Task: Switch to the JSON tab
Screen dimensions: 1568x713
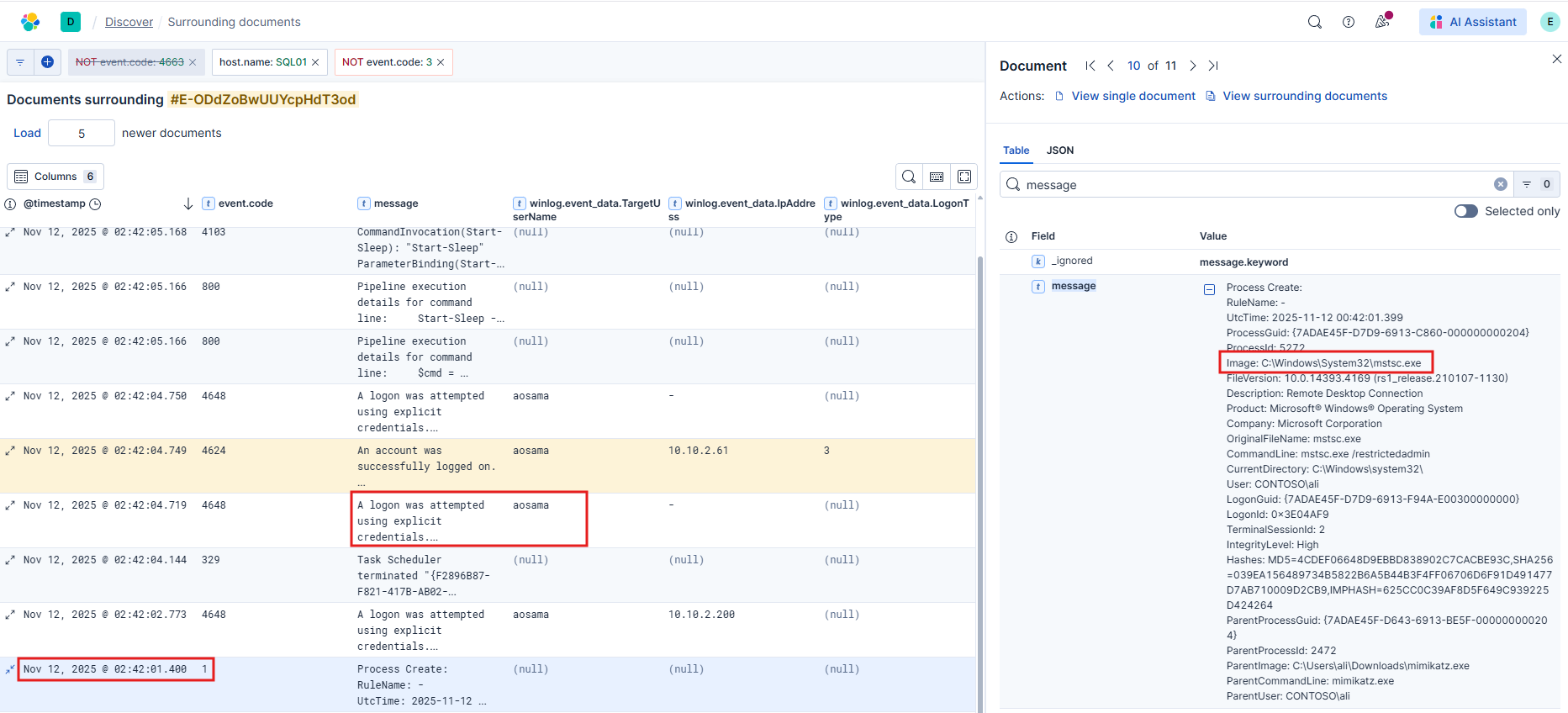Action: [x=1059, y=151]
